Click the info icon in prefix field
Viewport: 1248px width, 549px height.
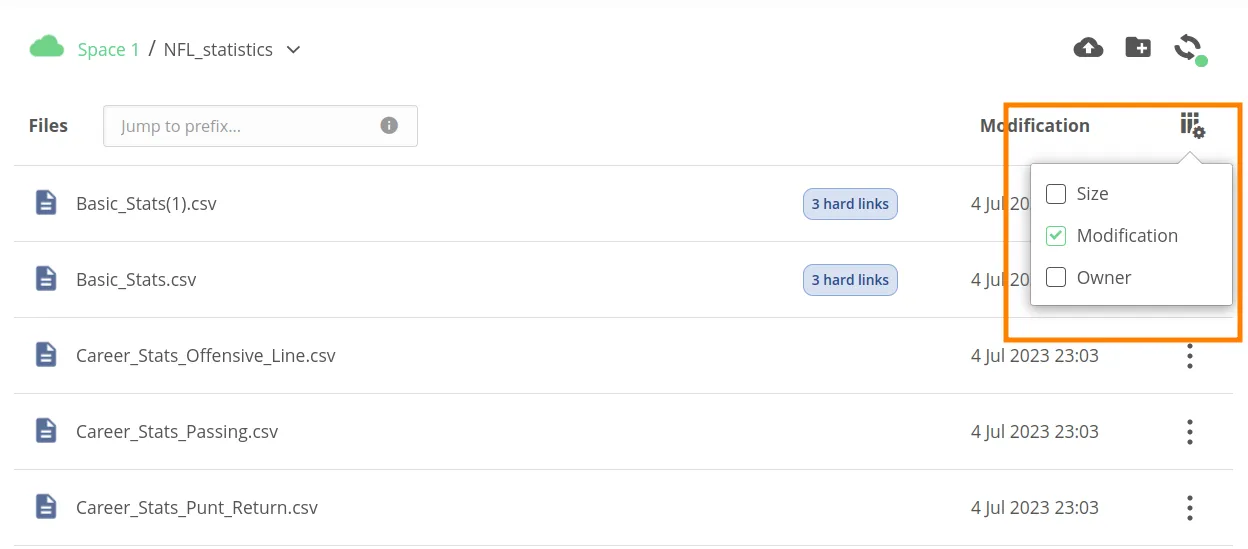click(389, 126)
